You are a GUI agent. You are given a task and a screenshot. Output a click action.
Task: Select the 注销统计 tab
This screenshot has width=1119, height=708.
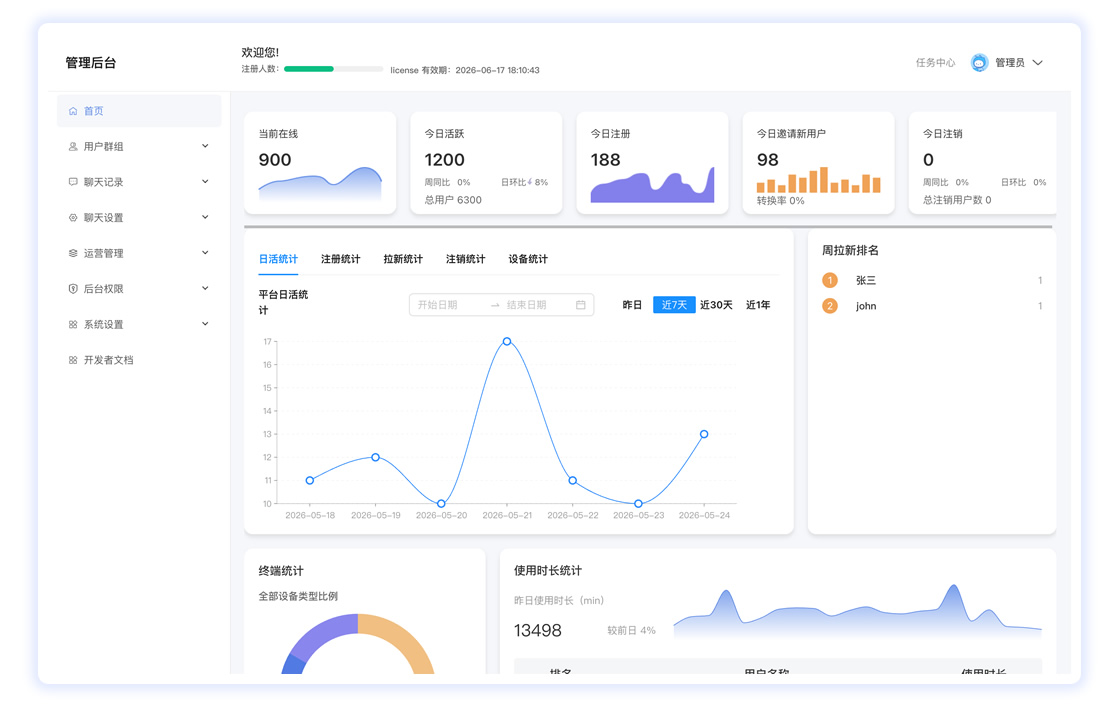[x=465, y=259]
